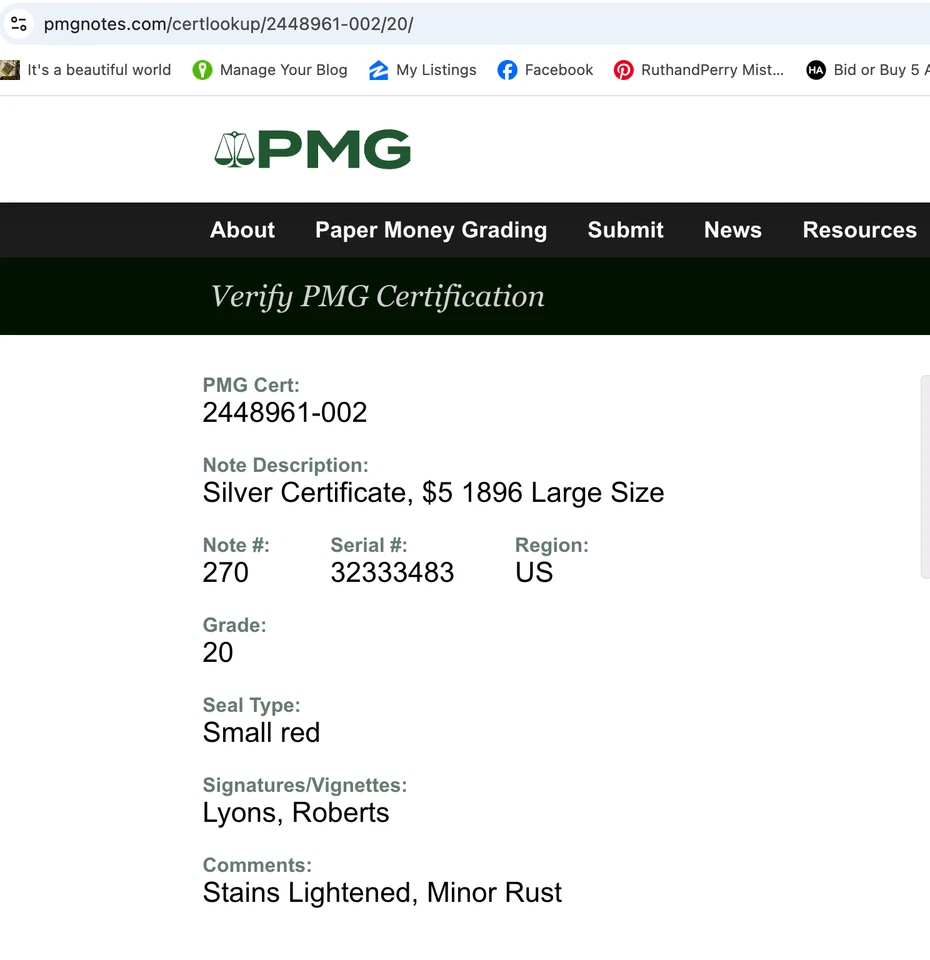Image resolution: width=930 pixels, height=960 pixels.
Task: Open the It's a beautiful world bookmark
Action: (x=97, y=70)
